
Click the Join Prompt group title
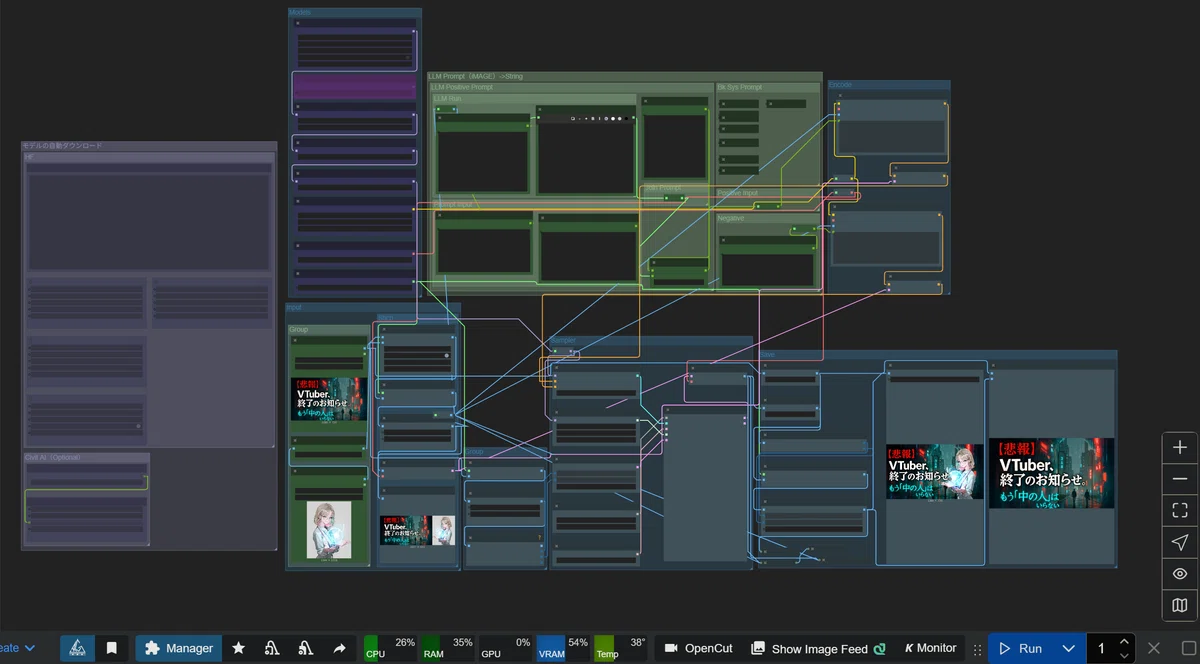point(662,188)
